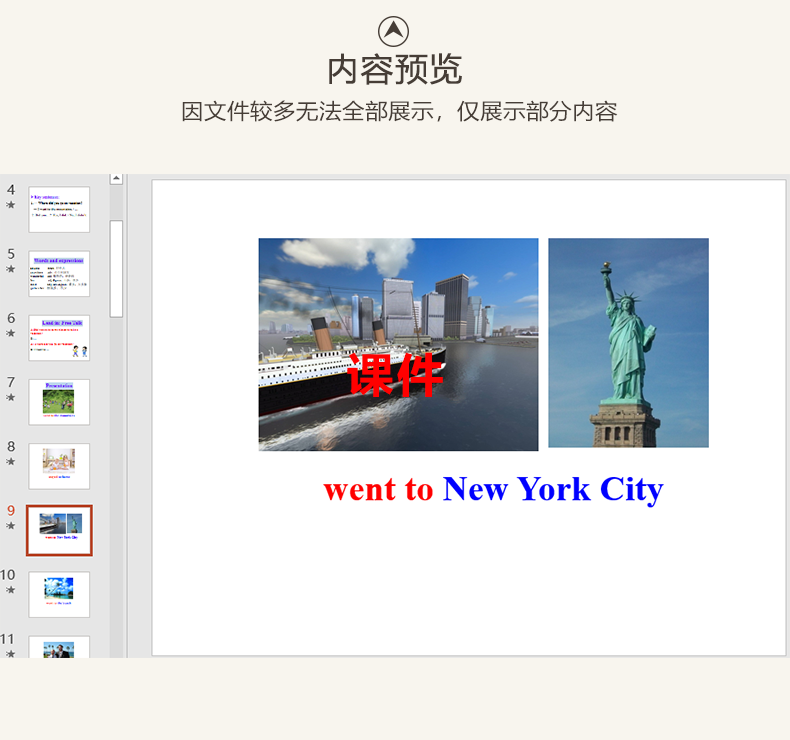Click the blue text "New York City"
This screenshot has width=790, height=740.
pyautogui.click(x=553, y=490)
